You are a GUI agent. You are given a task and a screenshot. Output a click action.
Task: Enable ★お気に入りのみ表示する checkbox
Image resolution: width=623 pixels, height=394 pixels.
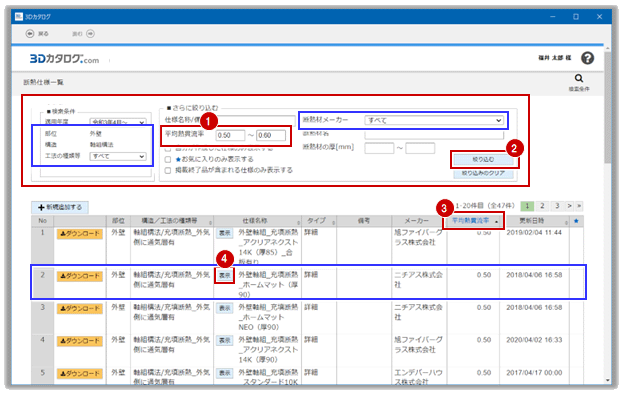click(168, 159)
